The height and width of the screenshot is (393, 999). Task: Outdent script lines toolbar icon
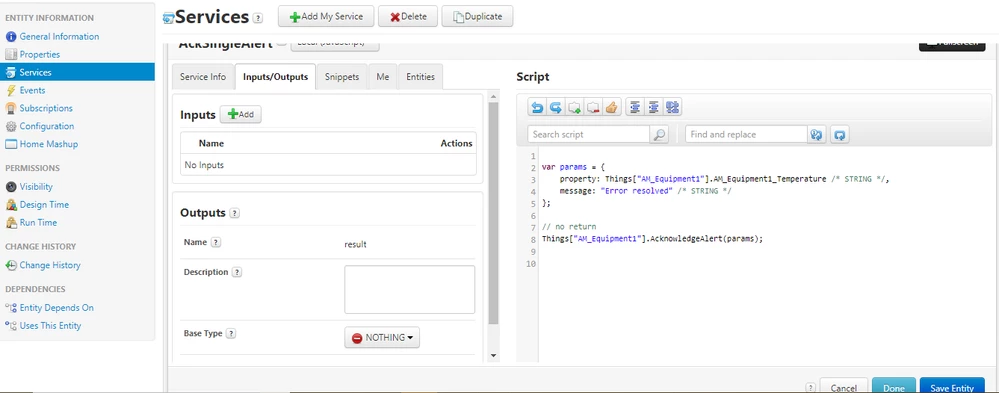[635, 108]
